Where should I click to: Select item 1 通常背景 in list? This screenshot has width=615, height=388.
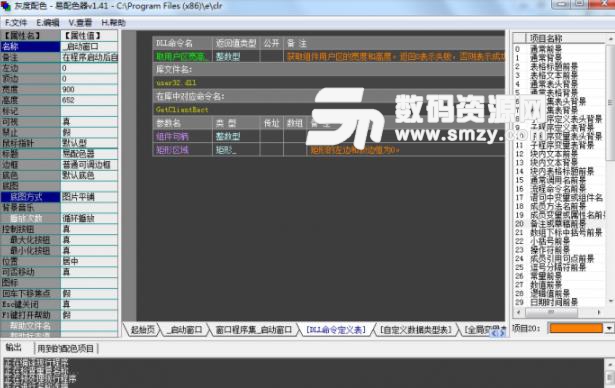(559, 58)
